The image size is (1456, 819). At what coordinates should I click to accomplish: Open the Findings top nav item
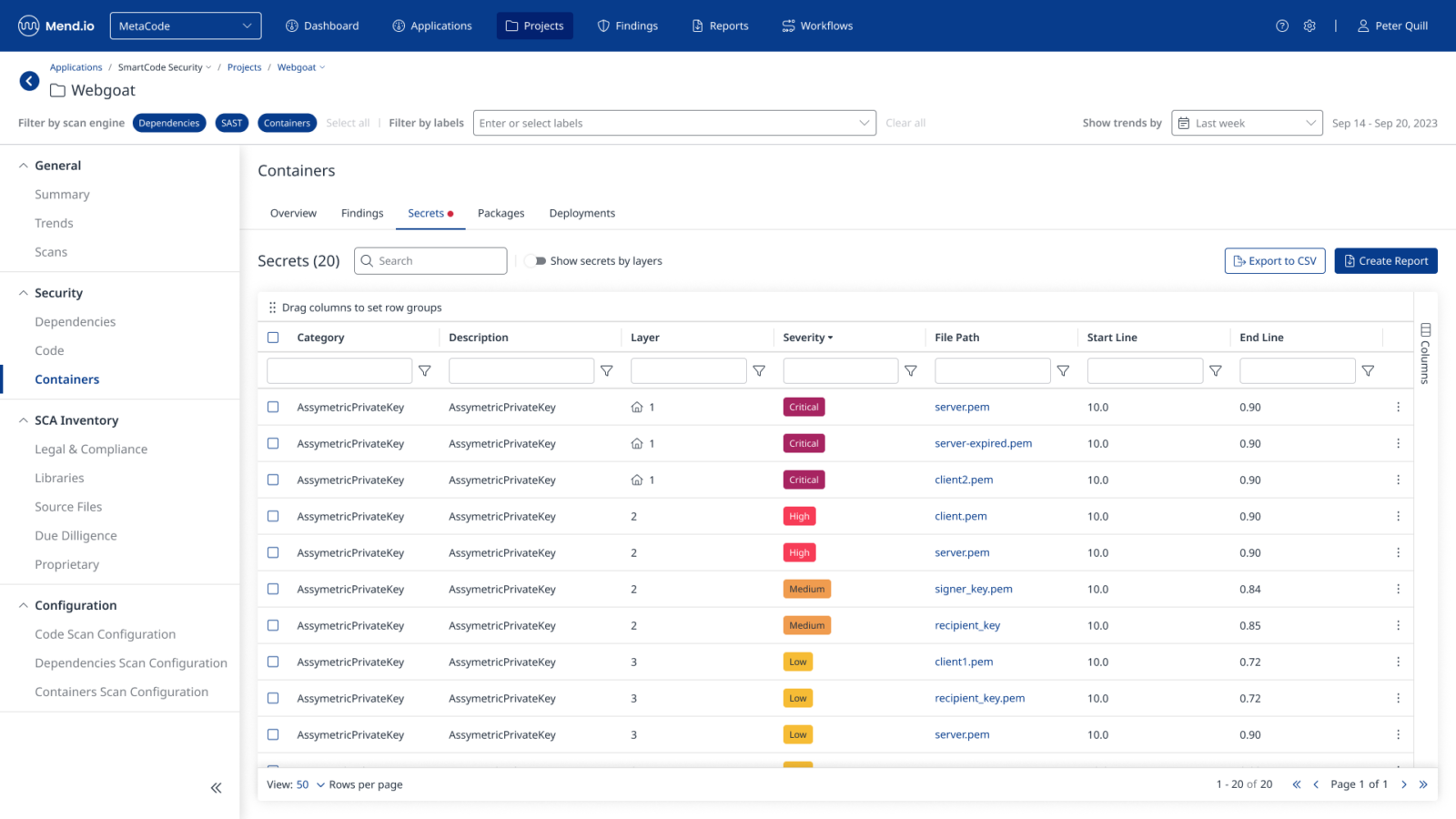(627, 25)
